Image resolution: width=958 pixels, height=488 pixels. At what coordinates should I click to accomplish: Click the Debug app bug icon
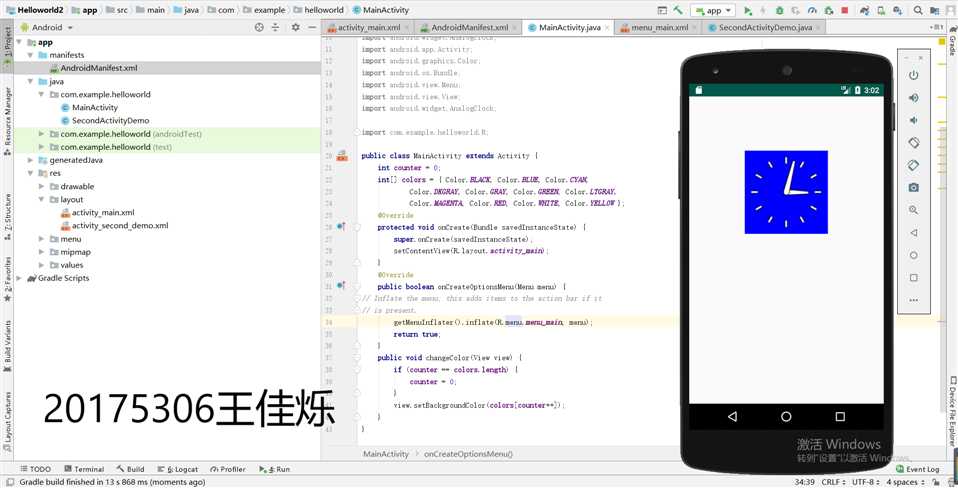pyautogui.click(x=780, y=10)
